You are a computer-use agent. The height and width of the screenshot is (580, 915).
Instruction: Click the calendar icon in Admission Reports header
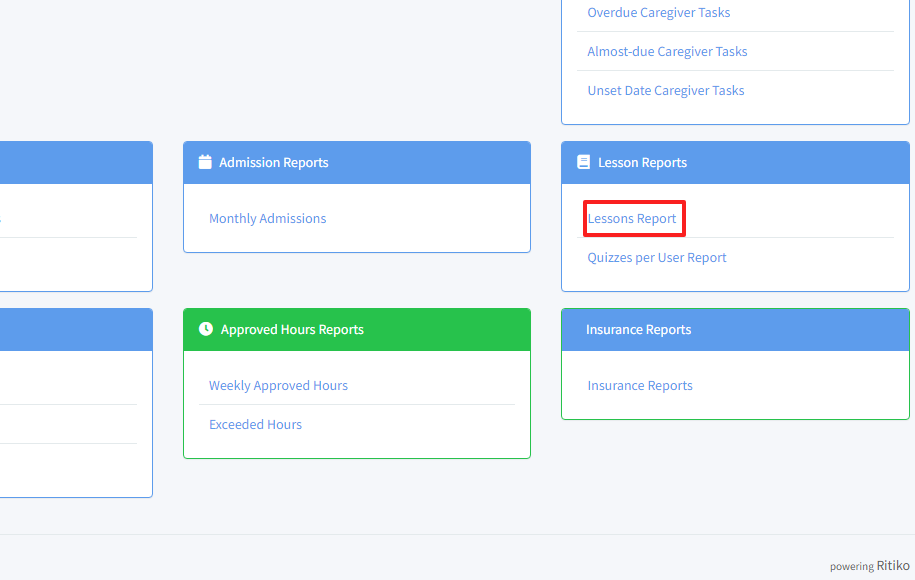pyautogui.click(x=205, y=162)
